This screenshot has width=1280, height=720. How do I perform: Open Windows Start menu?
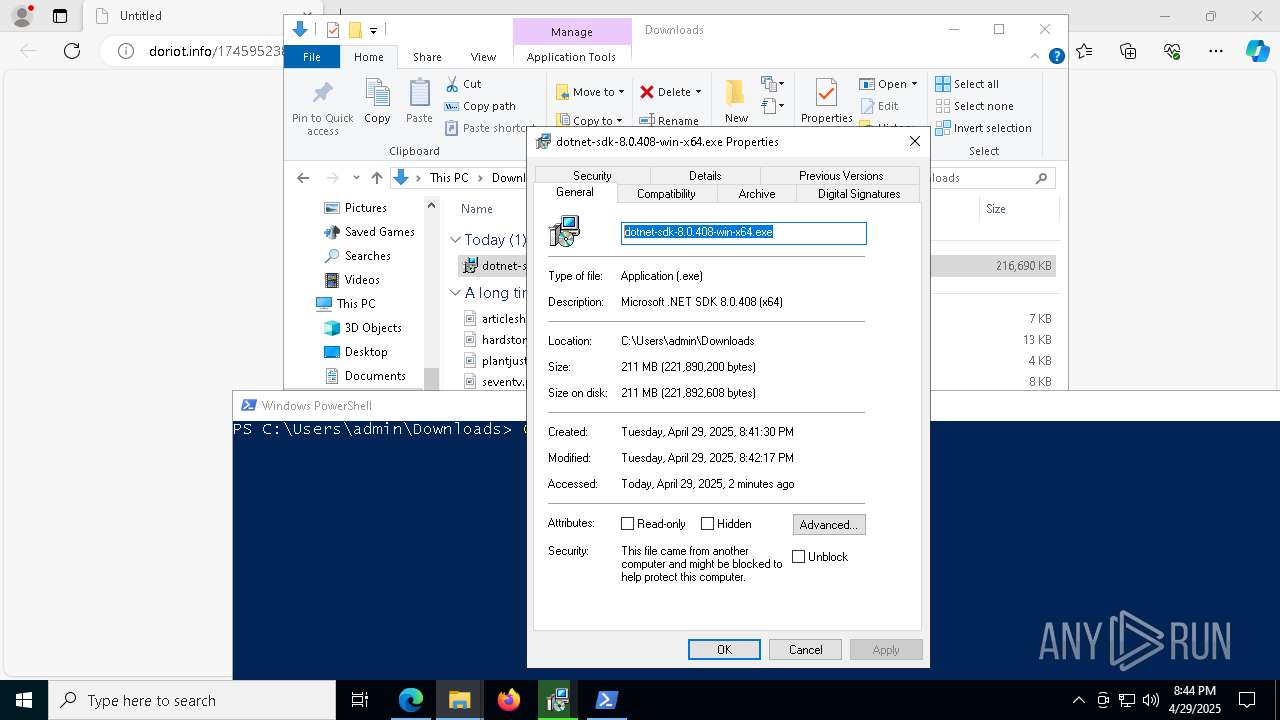(x=23, y=700)
